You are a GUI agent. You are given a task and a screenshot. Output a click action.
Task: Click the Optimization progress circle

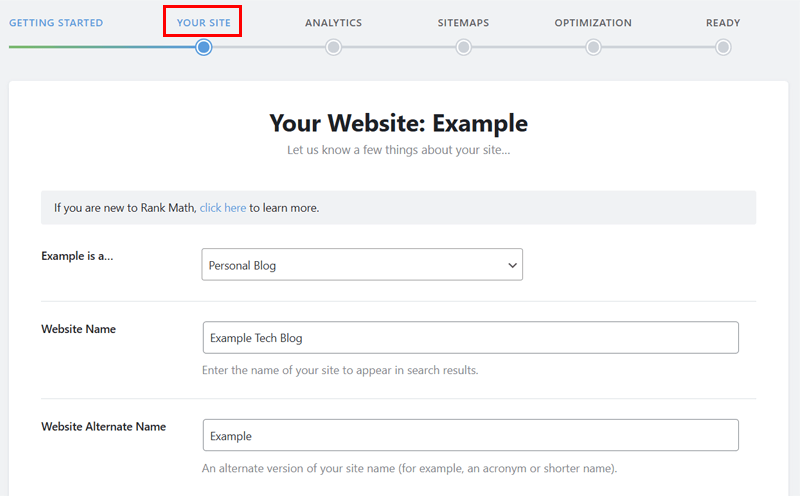pos(593,47)
